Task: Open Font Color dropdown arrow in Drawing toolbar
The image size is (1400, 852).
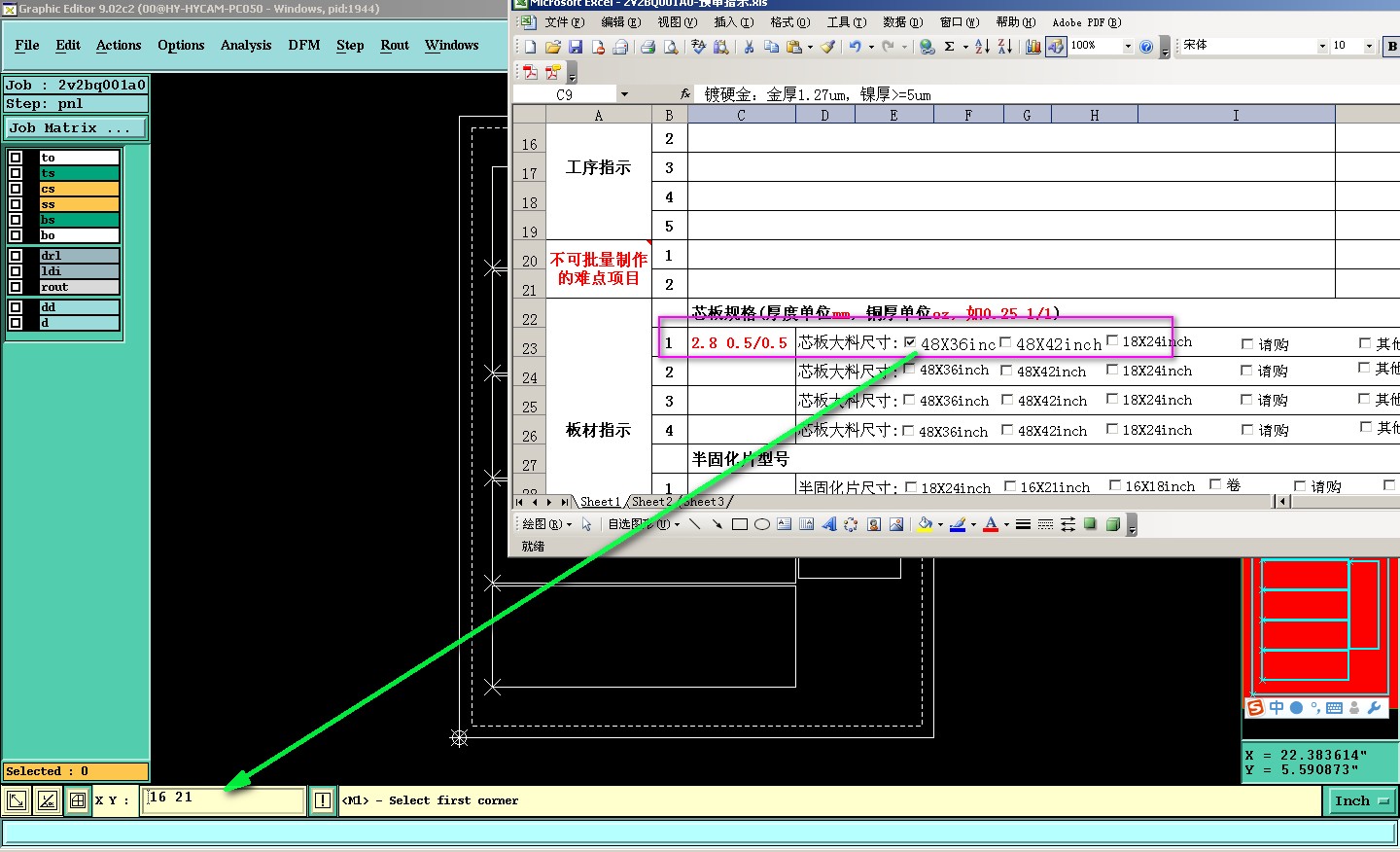Action: (x=1006, y=524)
